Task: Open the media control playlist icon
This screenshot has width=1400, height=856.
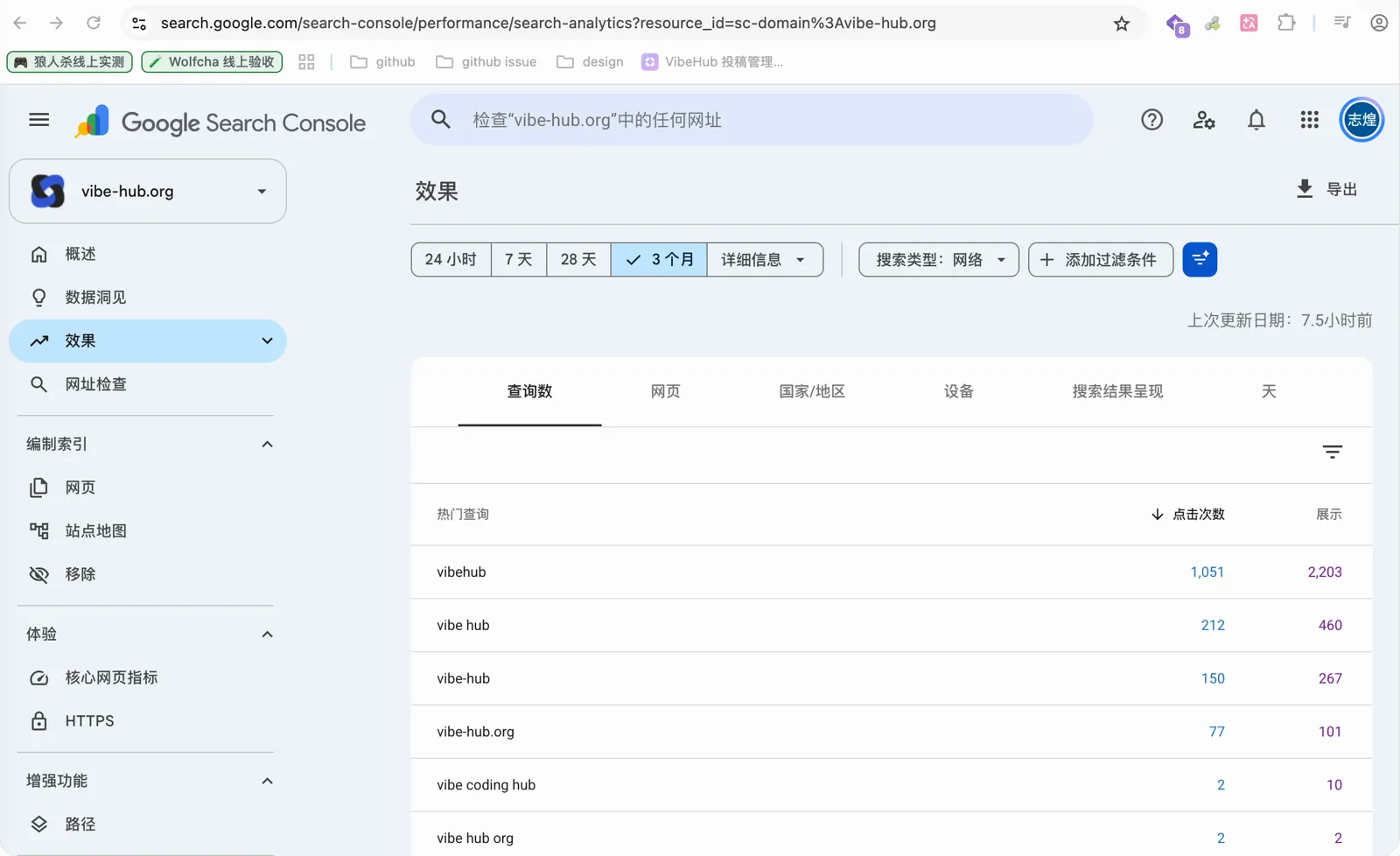Action: click(x=1341, y=23)
